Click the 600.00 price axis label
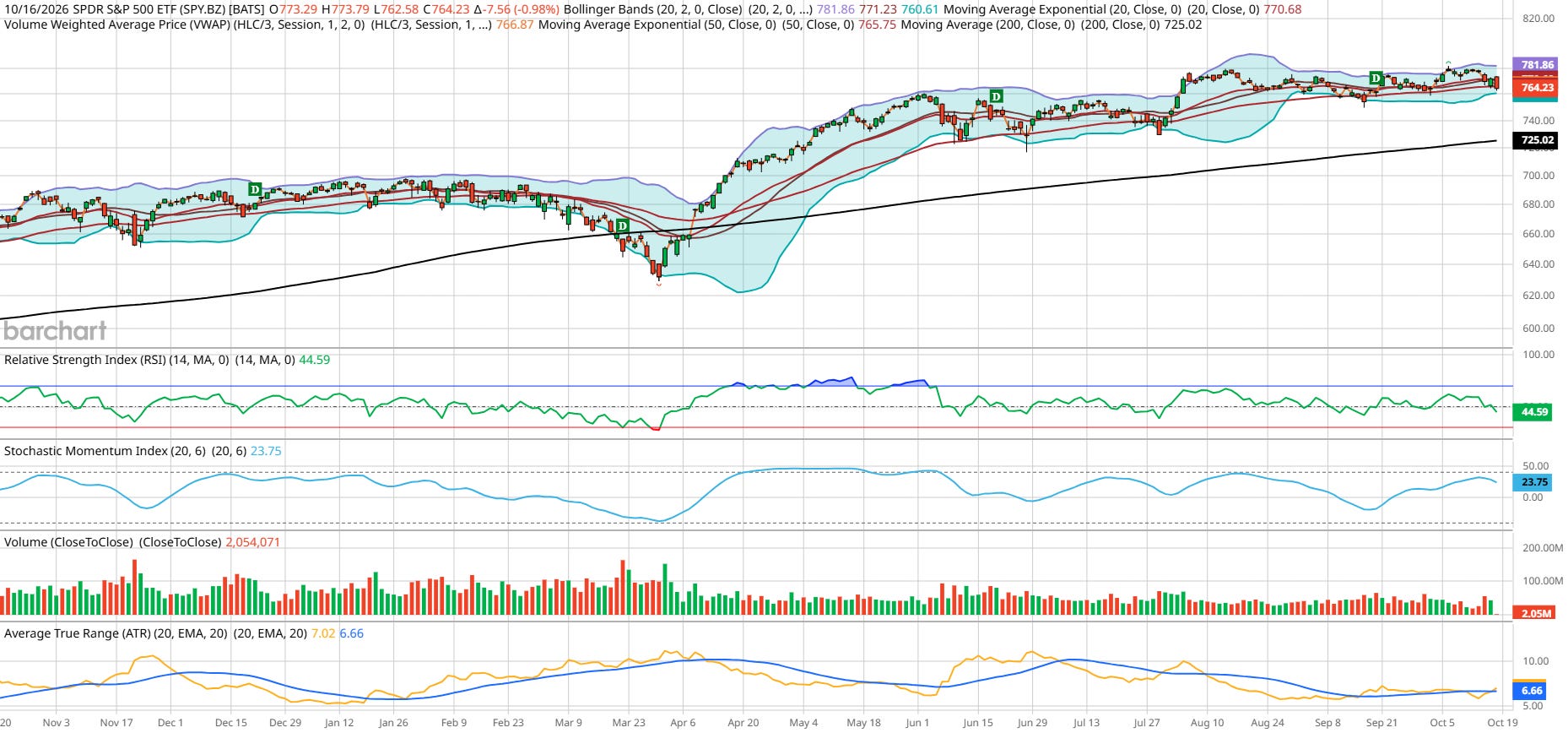The width and height of the screenshot is (1568, 733). (x=1538, y=328)
